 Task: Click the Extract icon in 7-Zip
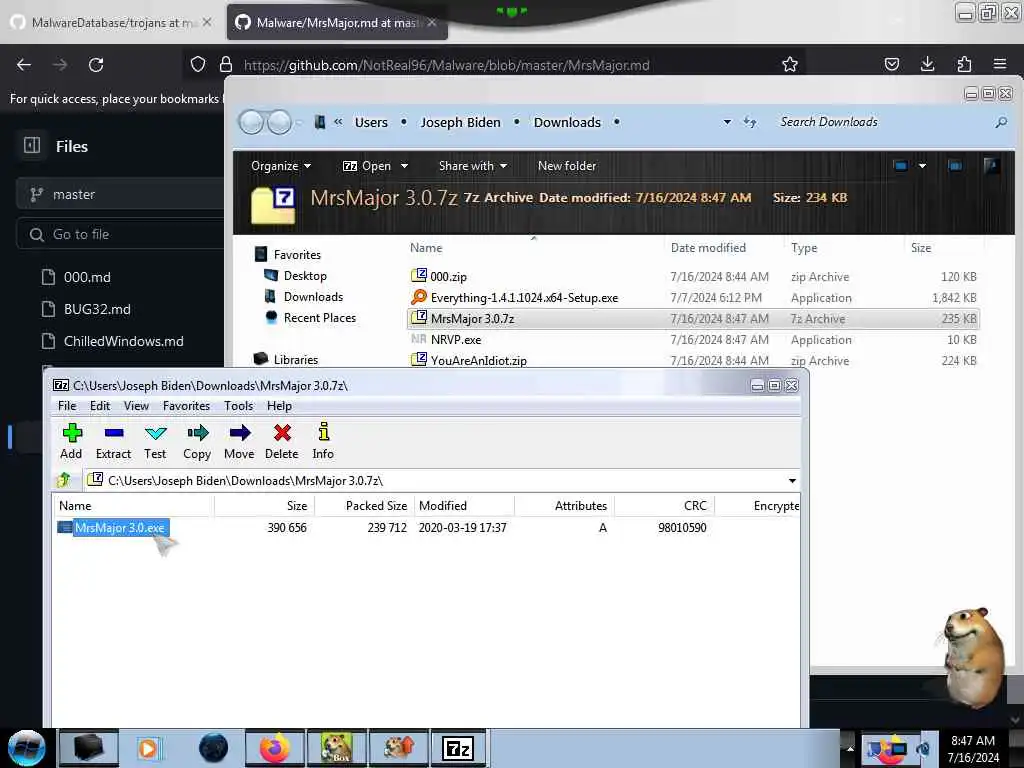pos(114,433)
